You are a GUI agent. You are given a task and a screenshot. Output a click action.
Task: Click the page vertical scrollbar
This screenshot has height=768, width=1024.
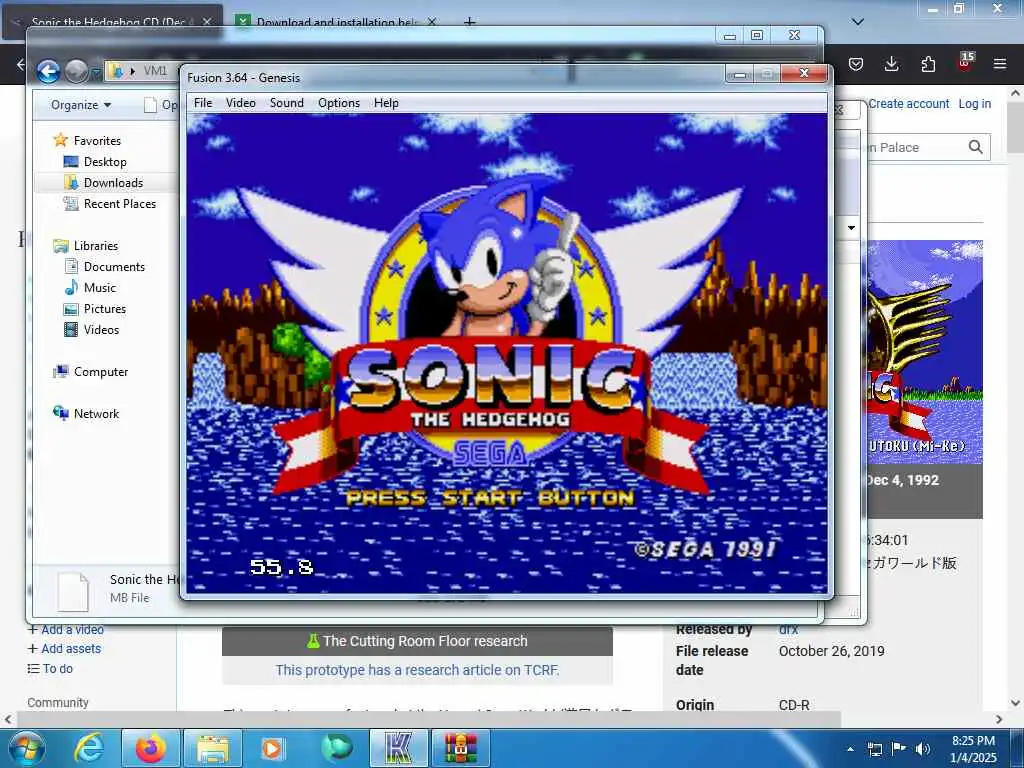click(1015, 127)
